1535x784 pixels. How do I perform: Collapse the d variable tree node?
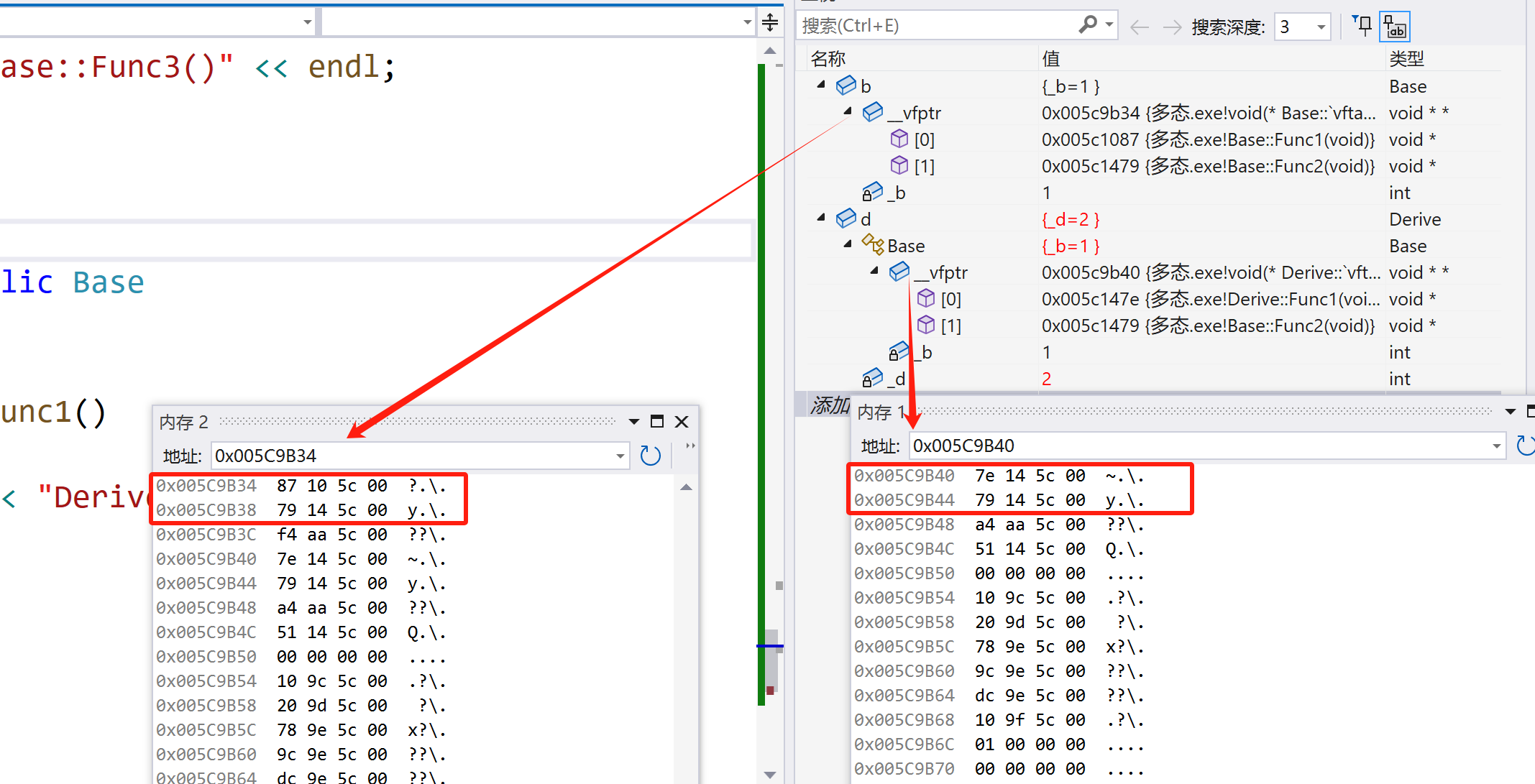coord(821,217)
